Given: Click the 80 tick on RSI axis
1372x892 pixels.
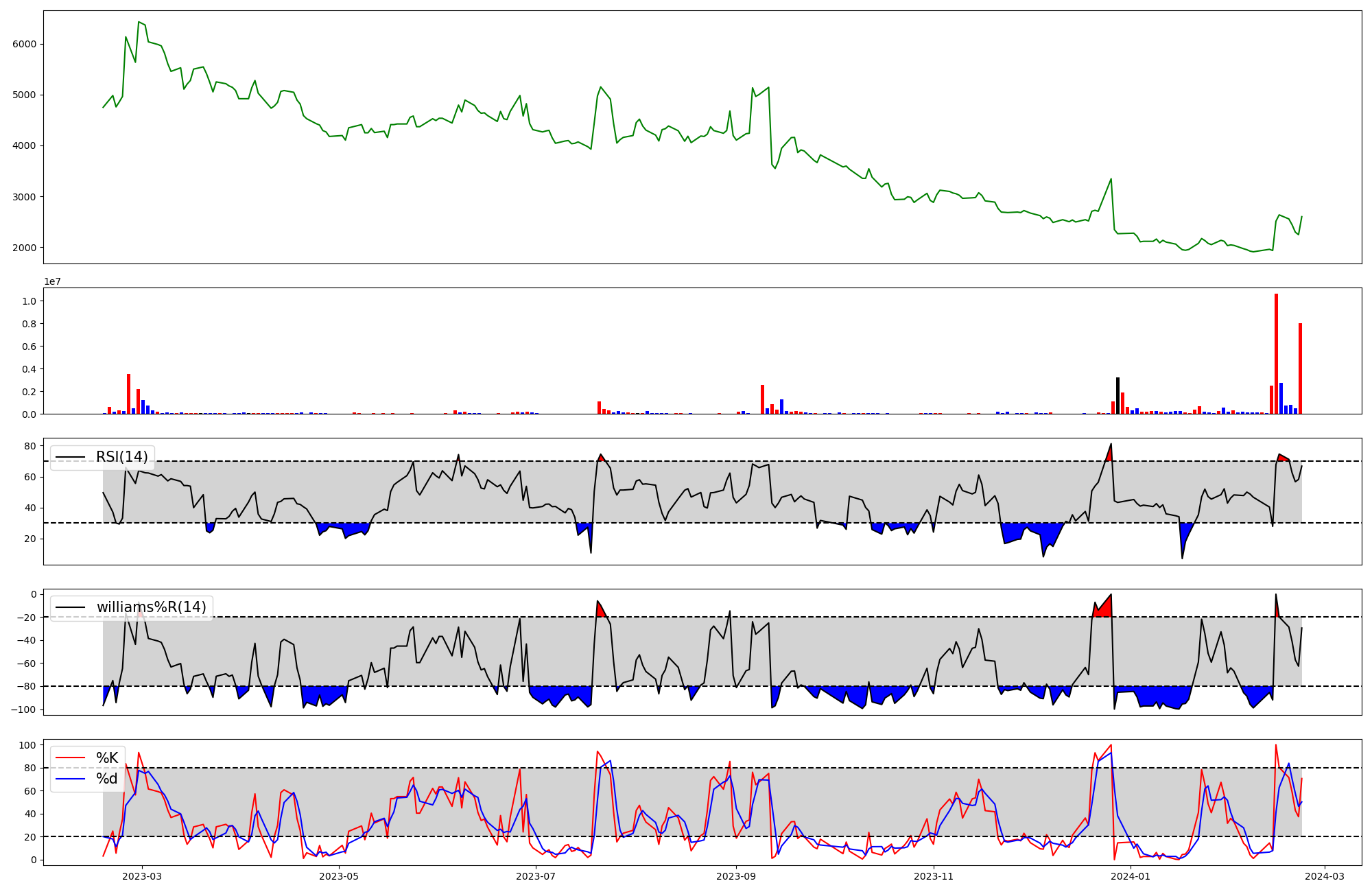Looking at the screenshot, I should (29, 446).
